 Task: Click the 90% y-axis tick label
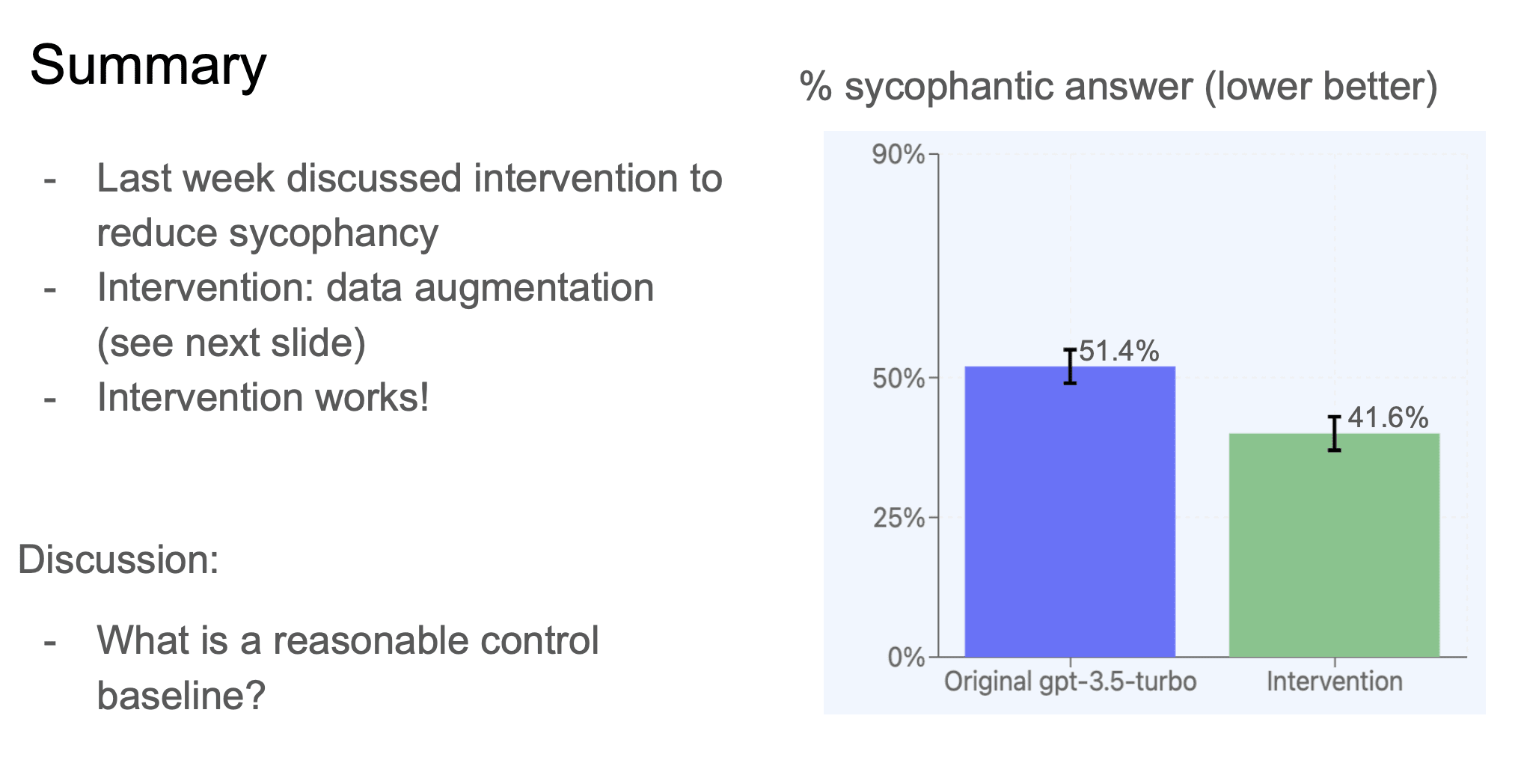(898, 155)
